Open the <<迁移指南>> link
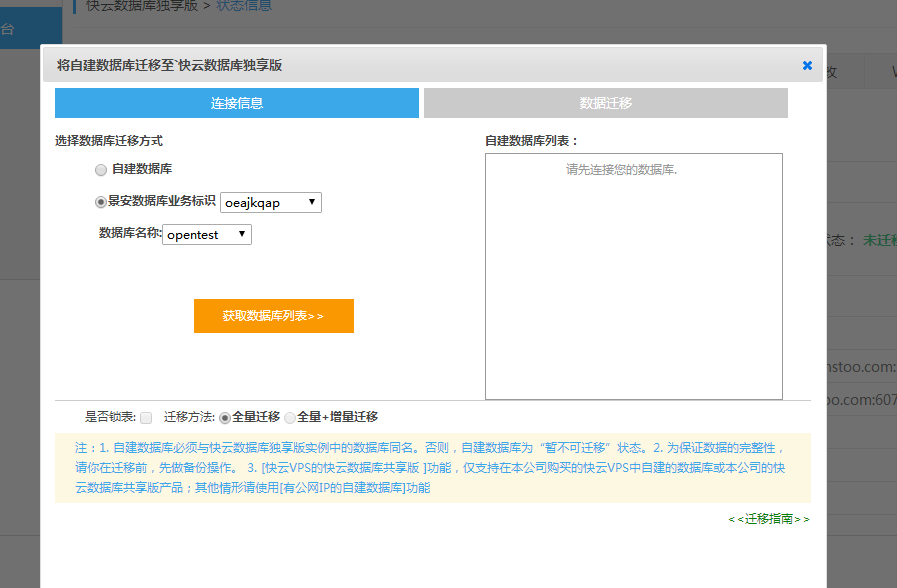The image size is (897, 588). click(768, 519)
